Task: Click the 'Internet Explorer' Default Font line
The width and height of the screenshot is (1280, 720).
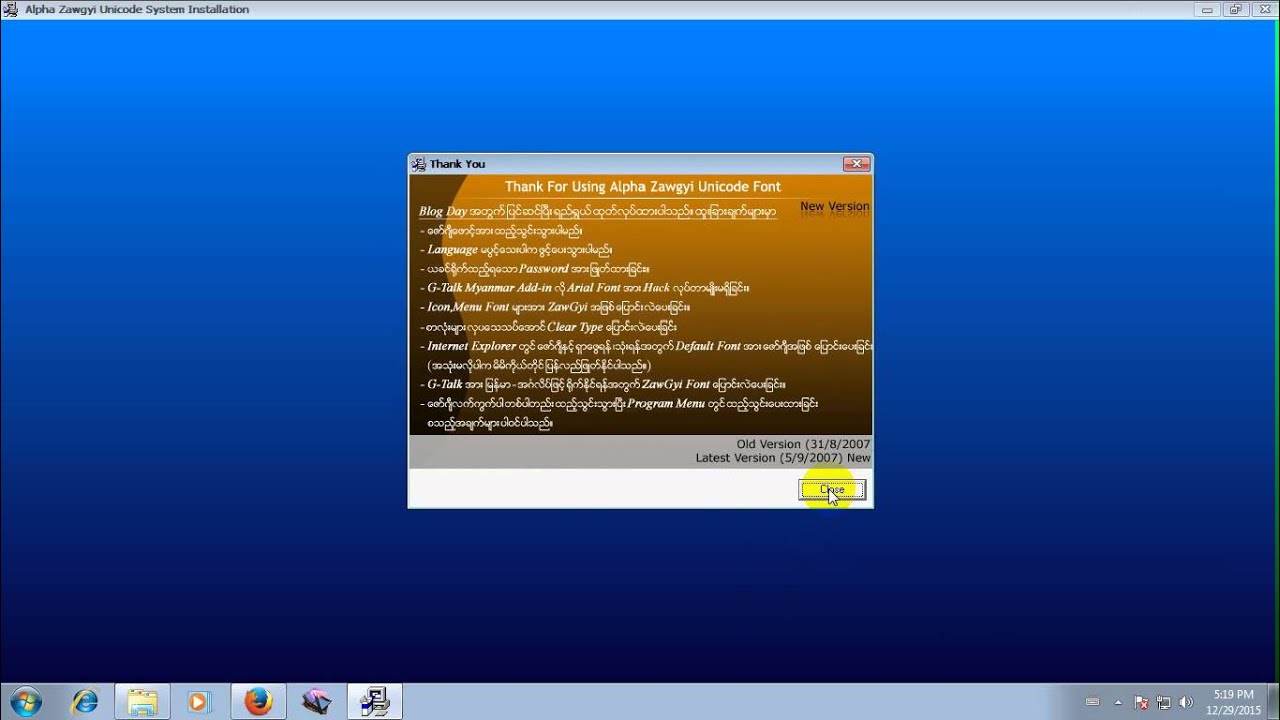Action: (646, 347)
